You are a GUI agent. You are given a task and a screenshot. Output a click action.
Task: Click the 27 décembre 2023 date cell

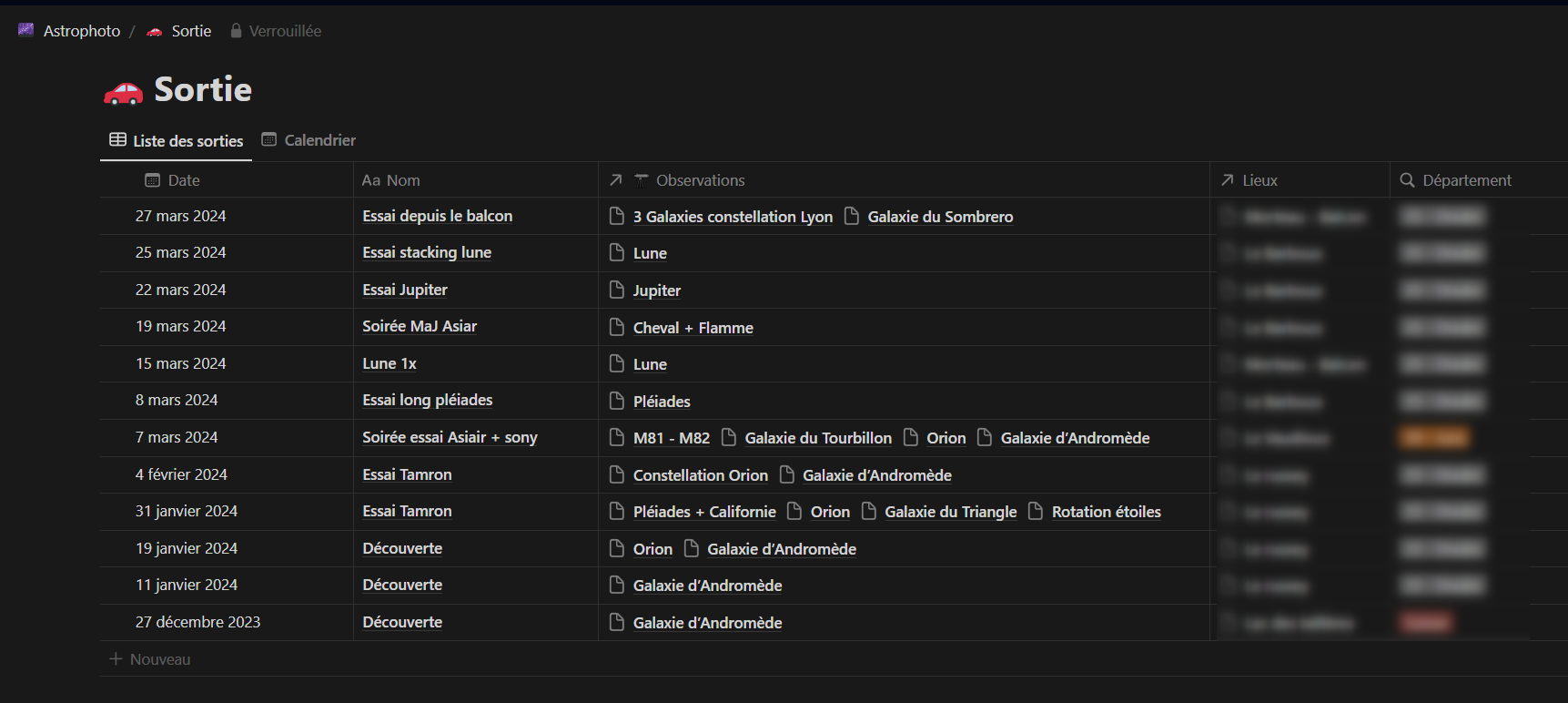[197, 622]
